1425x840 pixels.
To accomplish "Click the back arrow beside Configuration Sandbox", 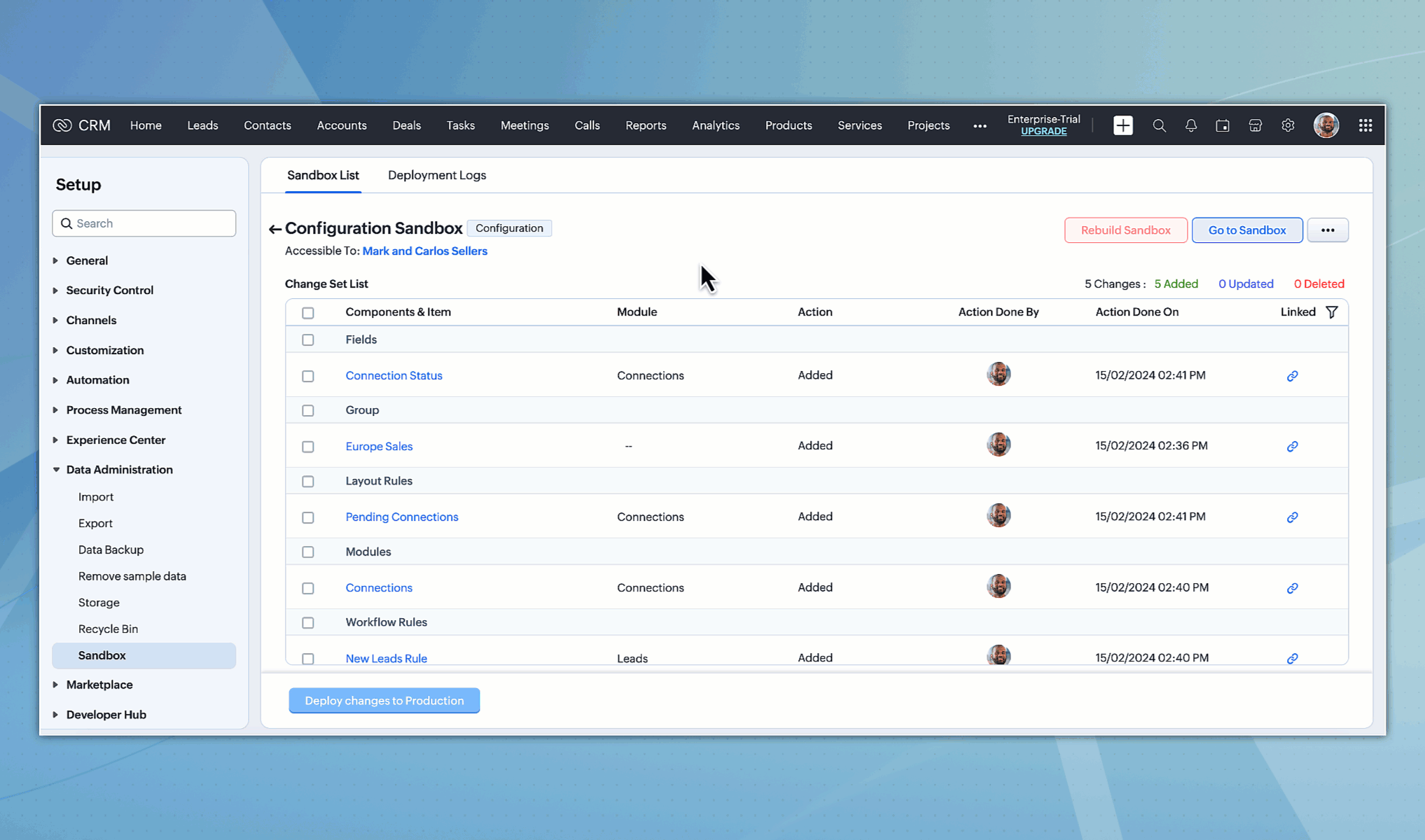I will pos(274,229).
